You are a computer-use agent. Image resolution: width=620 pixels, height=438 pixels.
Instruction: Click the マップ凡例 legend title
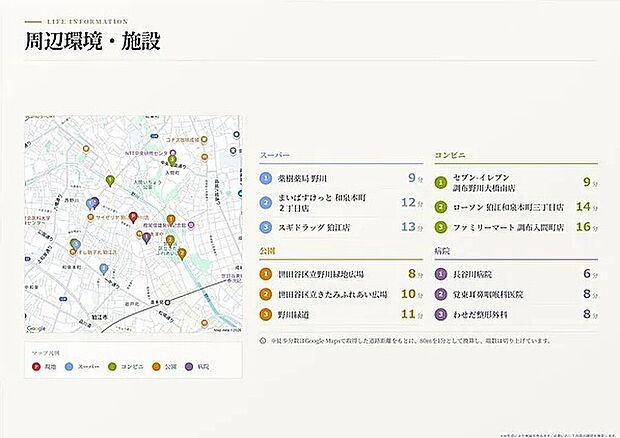[x=46, y=353]
